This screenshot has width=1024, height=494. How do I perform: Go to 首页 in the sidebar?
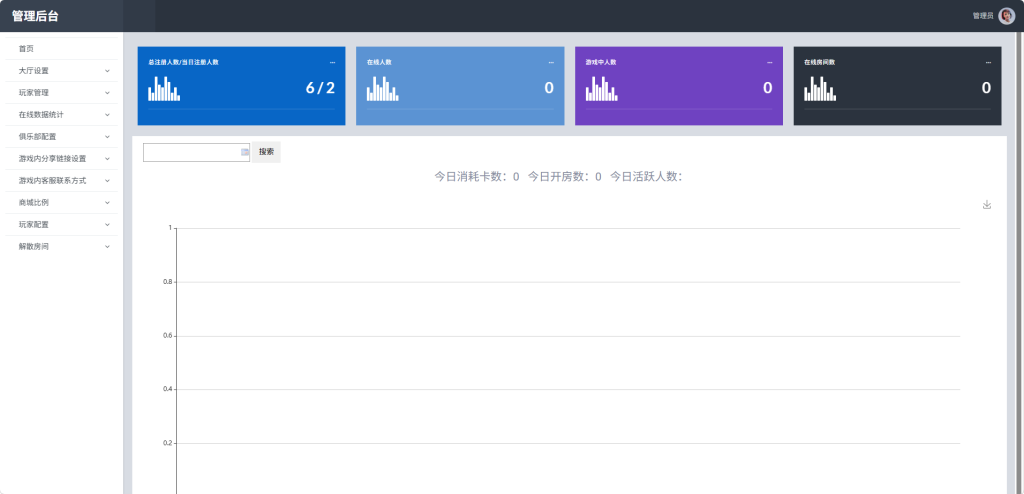(61, 49)
